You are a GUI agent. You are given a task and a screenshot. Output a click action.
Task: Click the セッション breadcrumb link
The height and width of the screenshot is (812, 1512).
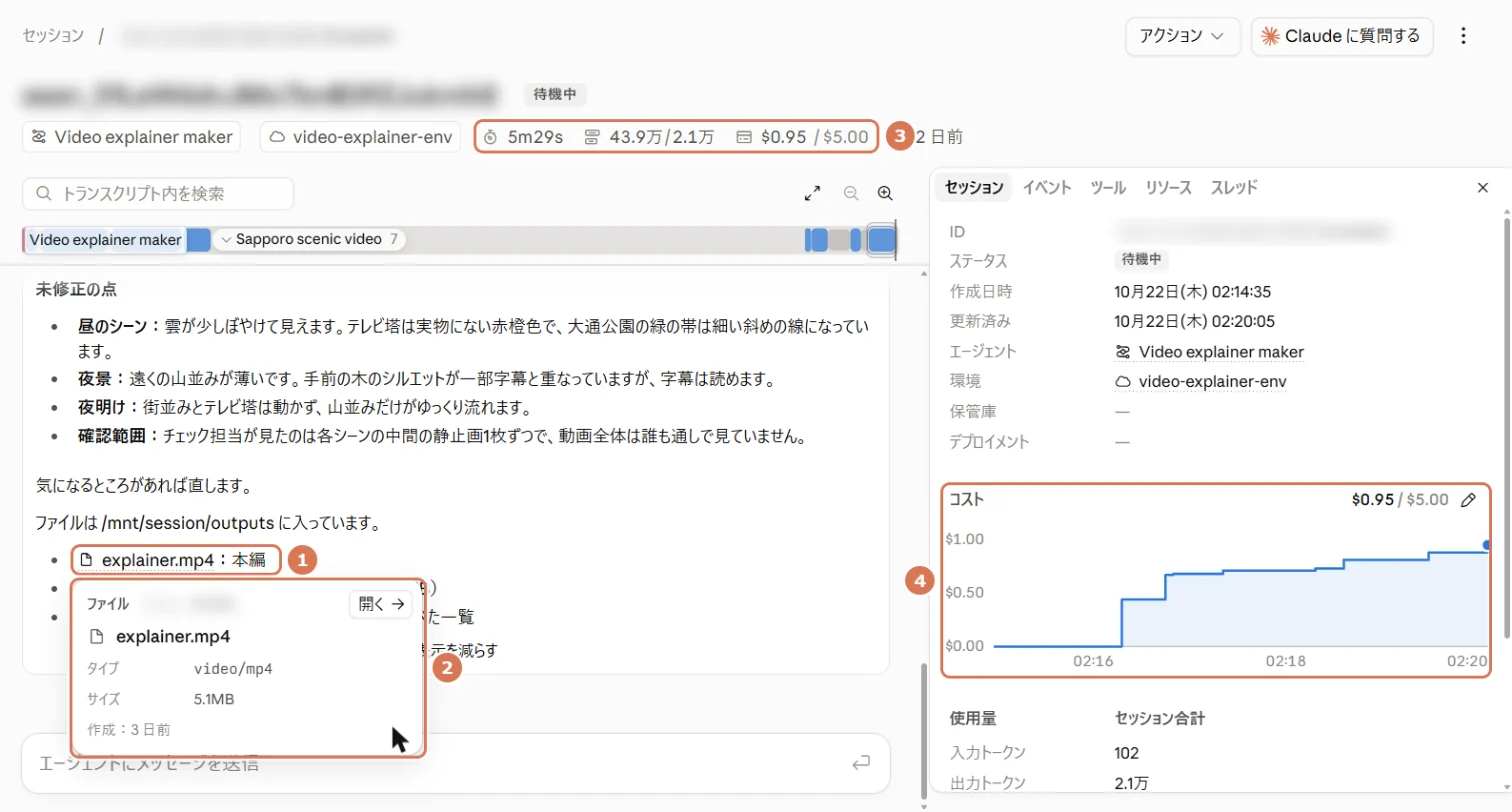[53, 36]
